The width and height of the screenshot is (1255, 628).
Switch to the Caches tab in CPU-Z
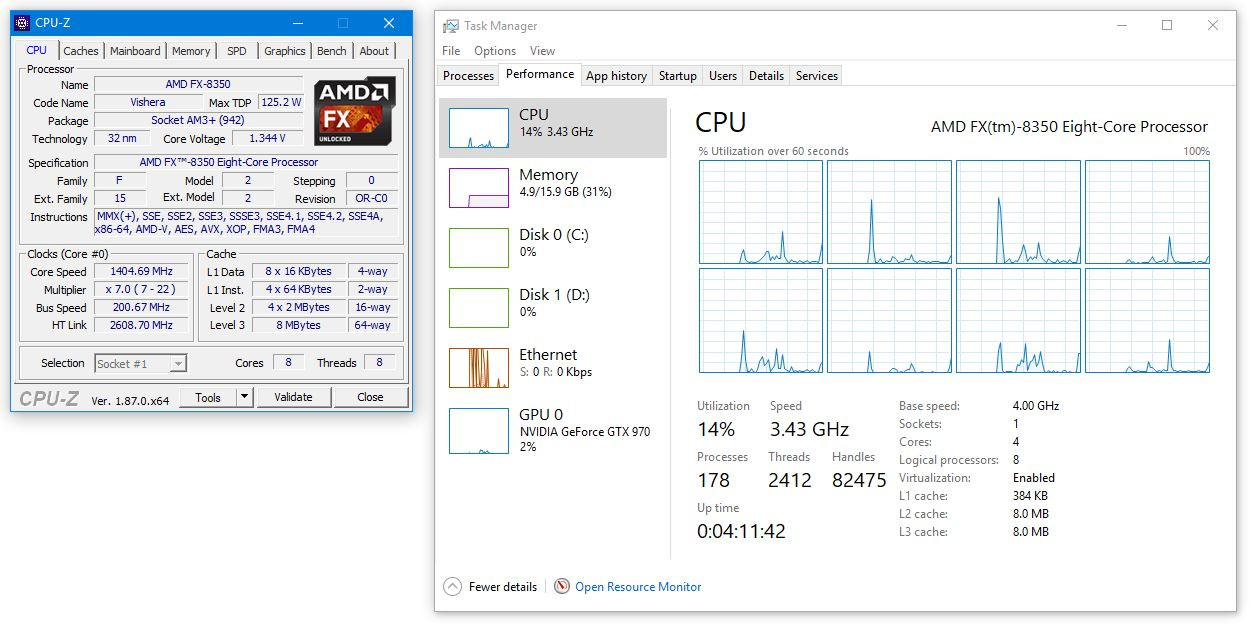pyautogui.click(x=81, y=51)
